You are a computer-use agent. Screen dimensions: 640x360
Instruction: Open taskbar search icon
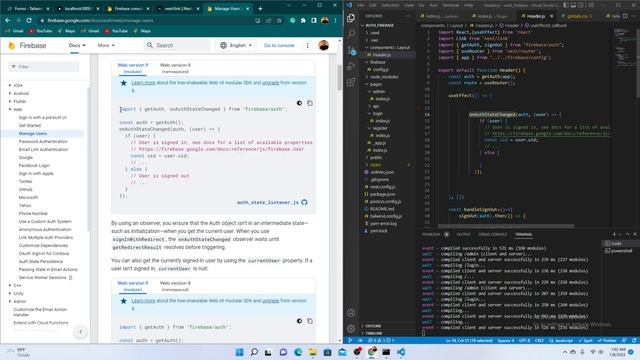coord(254,352)
